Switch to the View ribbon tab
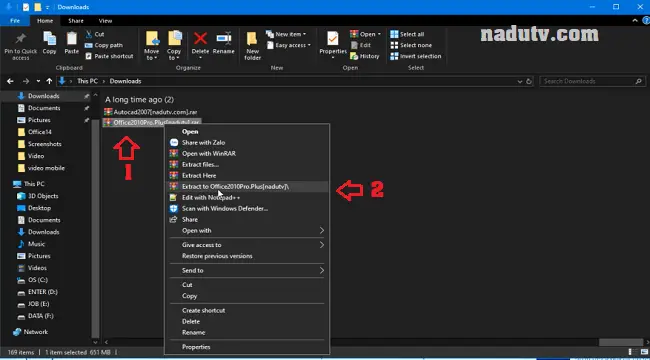This screenshot has height=360, width=650. [x=105, y=20]
